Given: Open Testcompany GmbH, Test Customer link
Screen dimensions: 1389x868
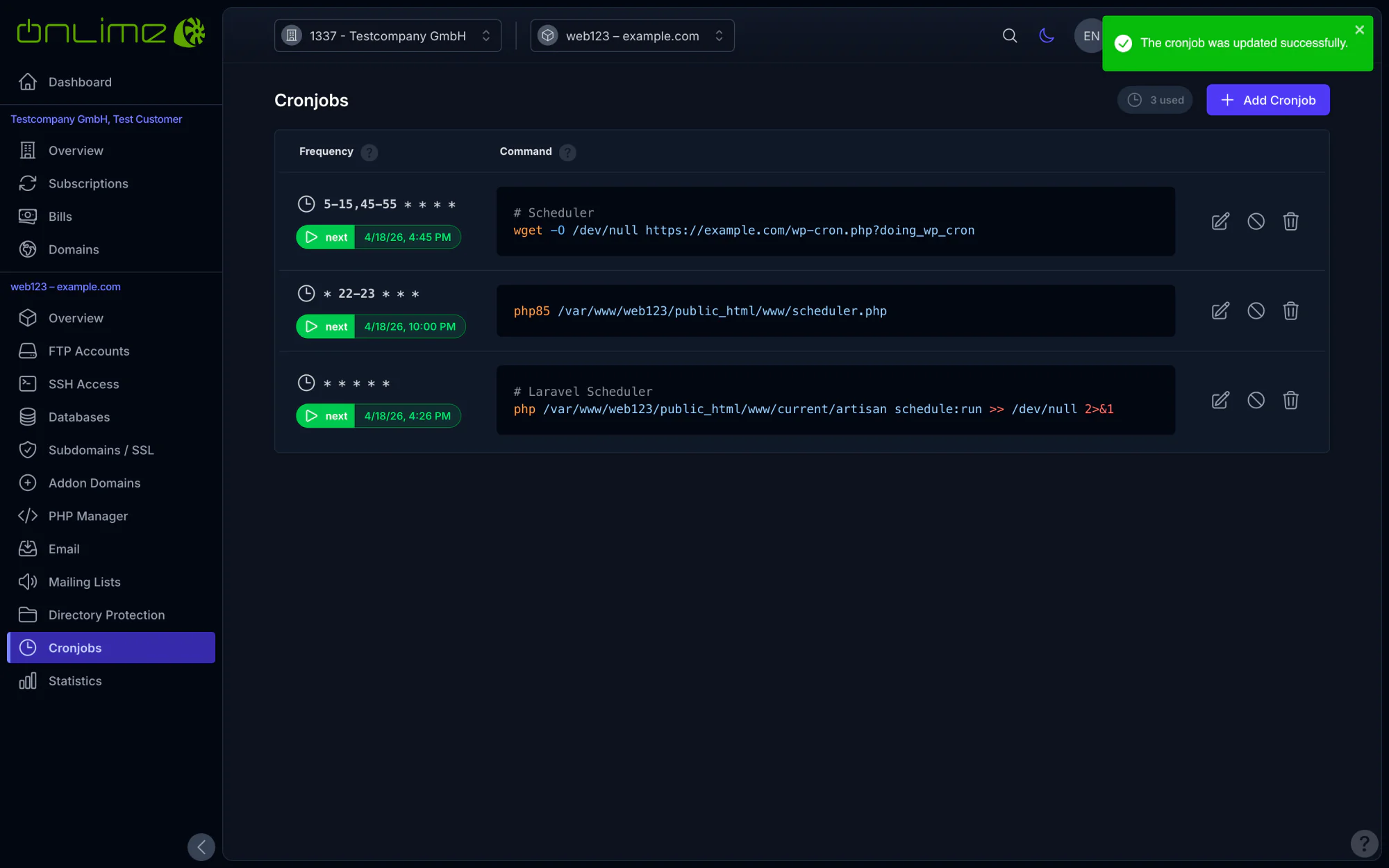Looking at the screenshot, I should click(x=97, y=119).
